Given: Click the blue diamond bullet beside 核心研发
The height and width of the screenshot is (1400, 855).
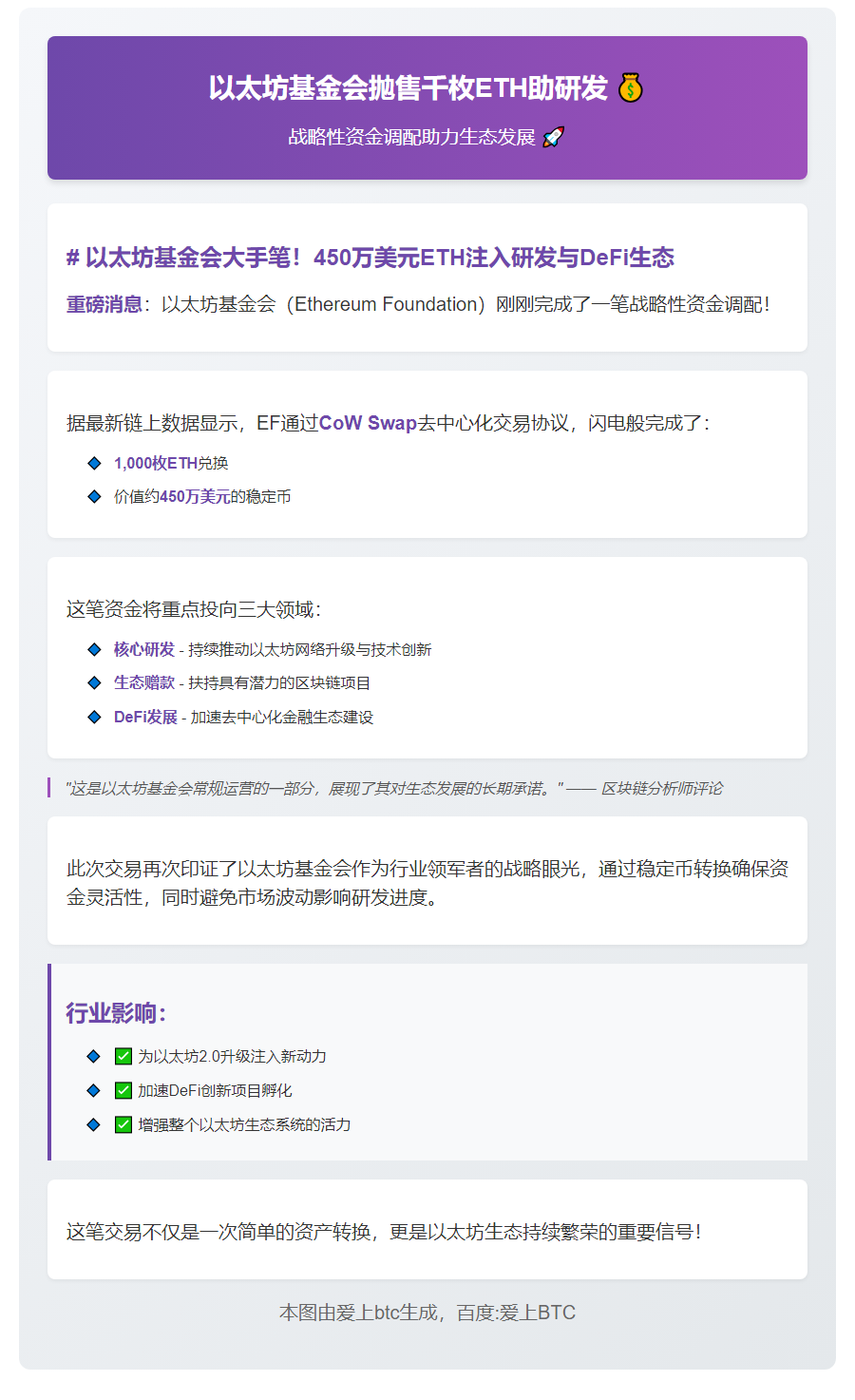Looking at the screenshot, I should pos(94,649).
